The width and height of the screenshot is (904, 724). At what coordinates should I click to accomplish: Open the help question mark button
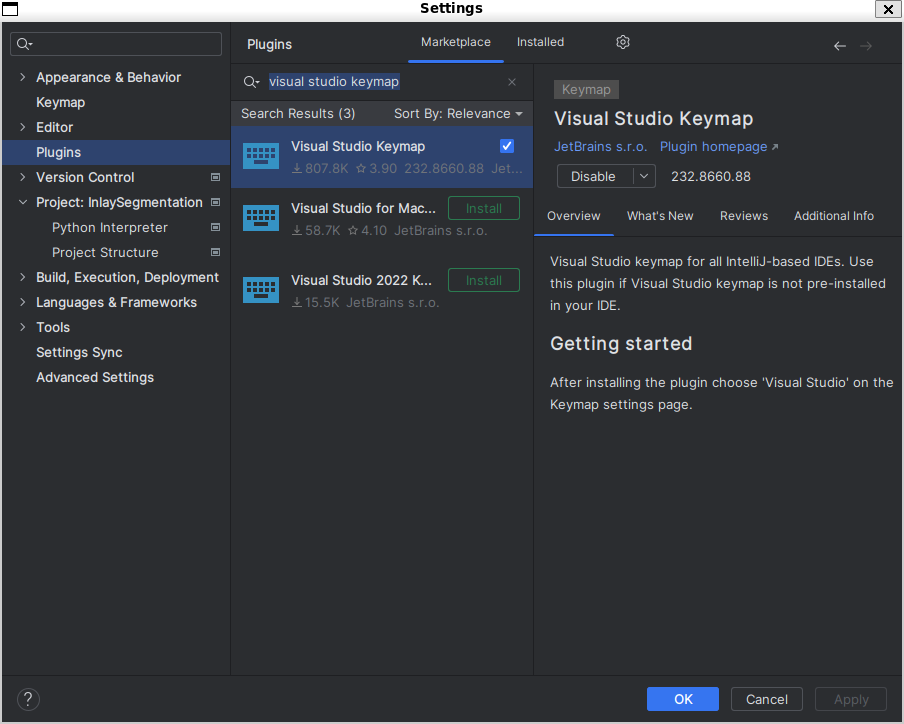click(x=28, y=699)
